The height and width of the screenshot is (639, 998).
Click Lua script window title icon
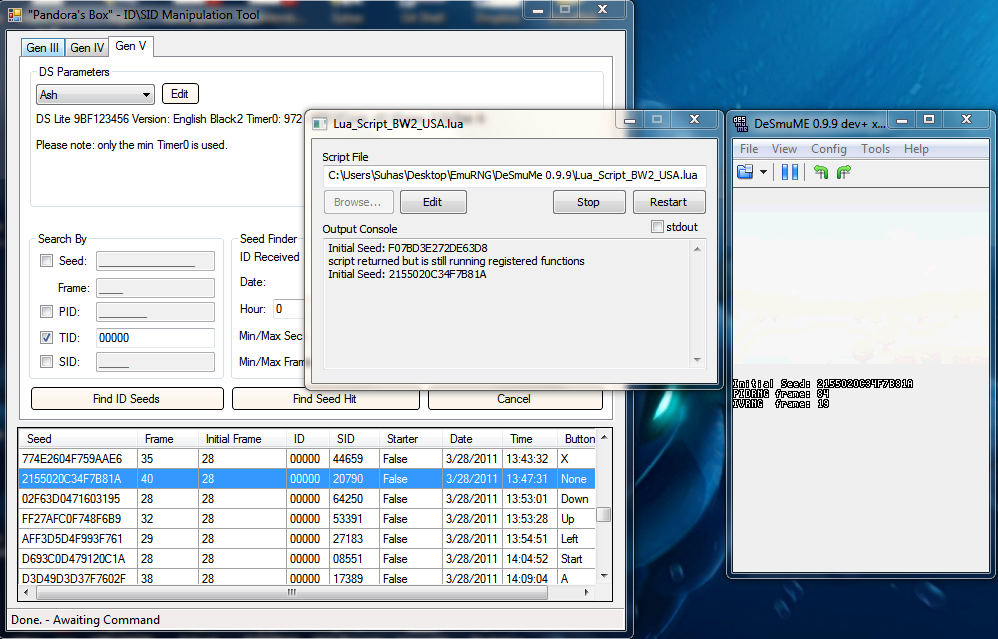pos(320,123)
